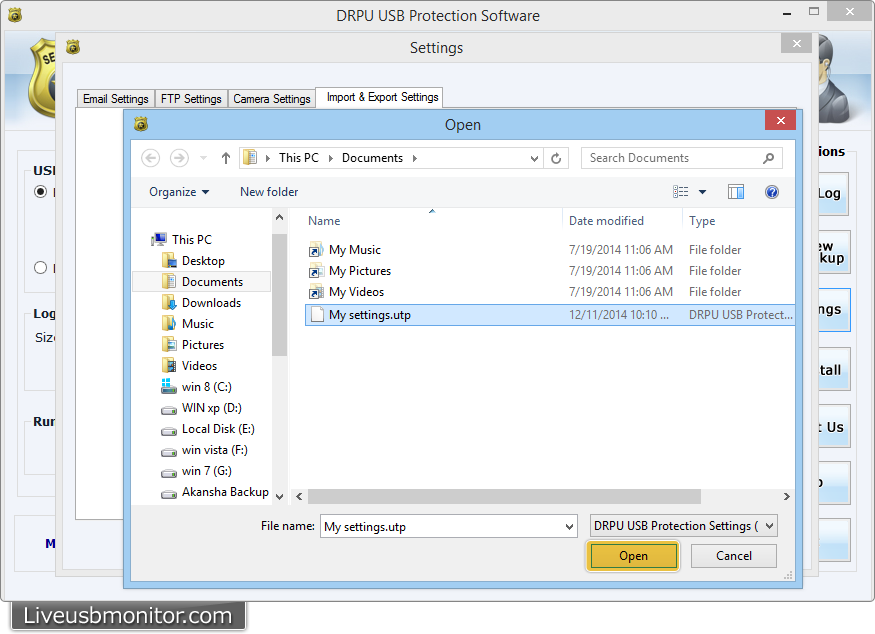875x634 pixels.
Task: Expand the root location breadcrumb arrow
Action: pyautogui.click(x=268, y=158)
